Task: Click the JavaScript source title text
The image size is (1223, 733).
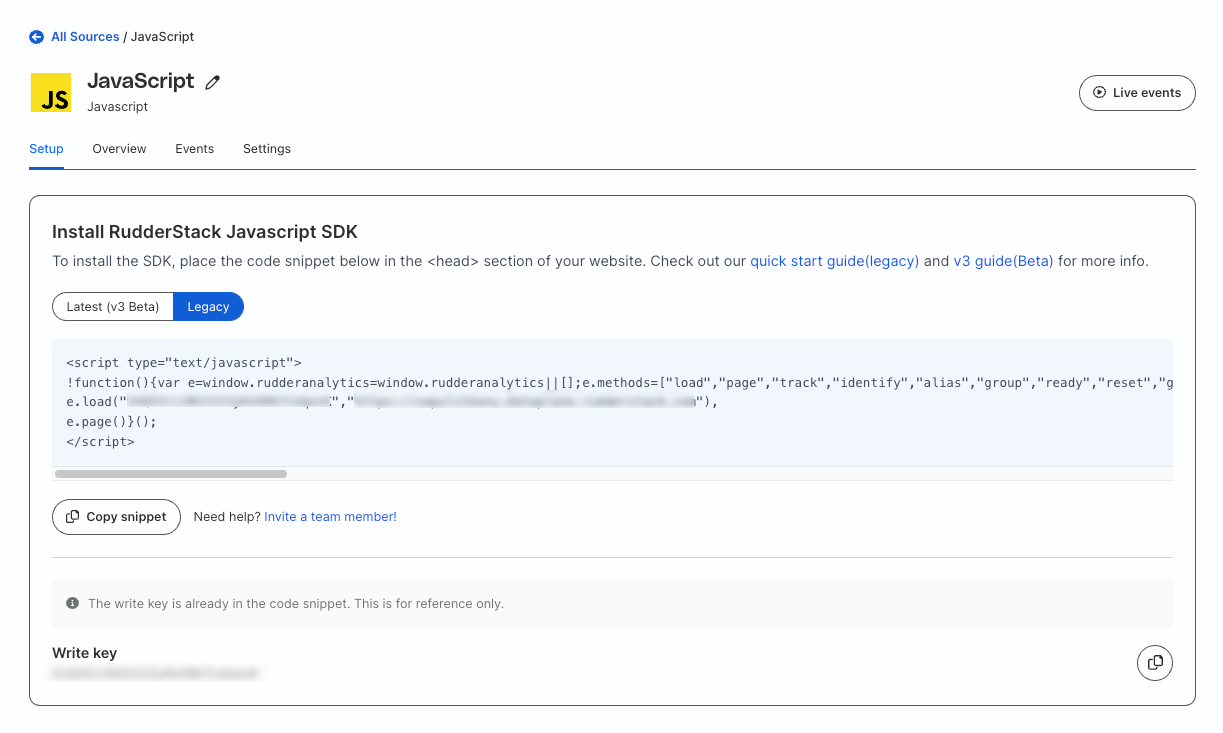Action: 141,81
